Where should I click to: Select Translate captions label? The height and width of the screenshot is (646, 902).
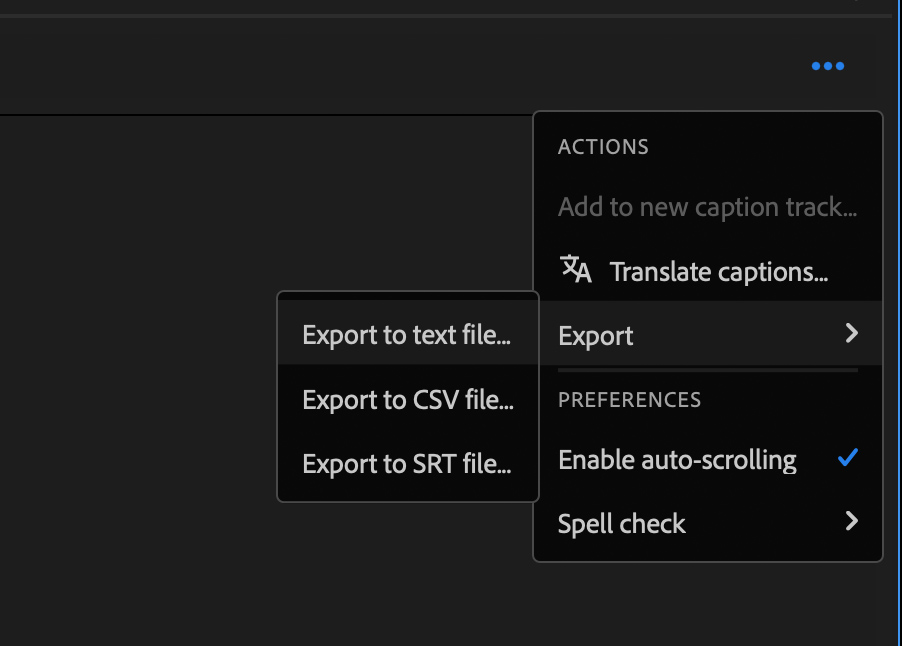click(x=719, y=272)
